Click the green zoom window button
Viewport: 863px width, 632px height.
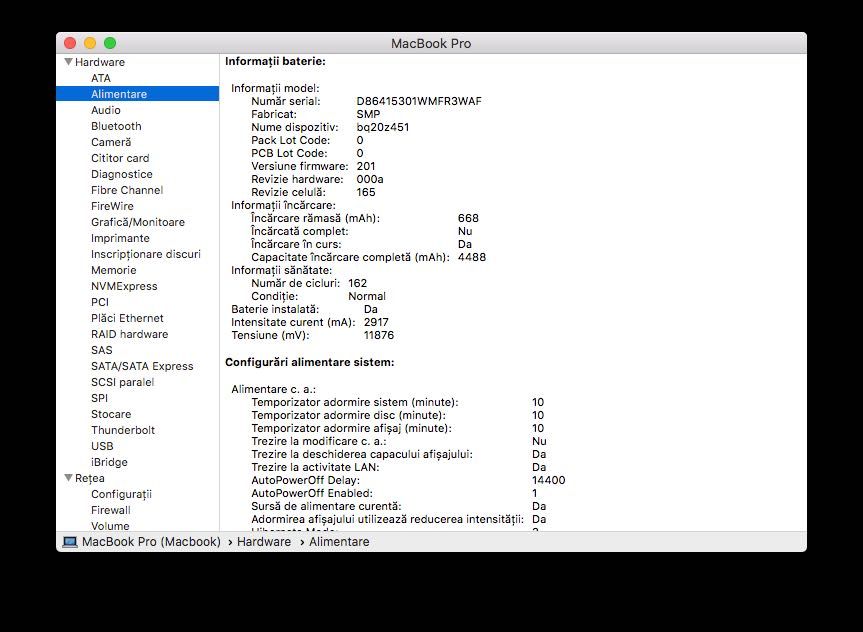tap(110, 43)
